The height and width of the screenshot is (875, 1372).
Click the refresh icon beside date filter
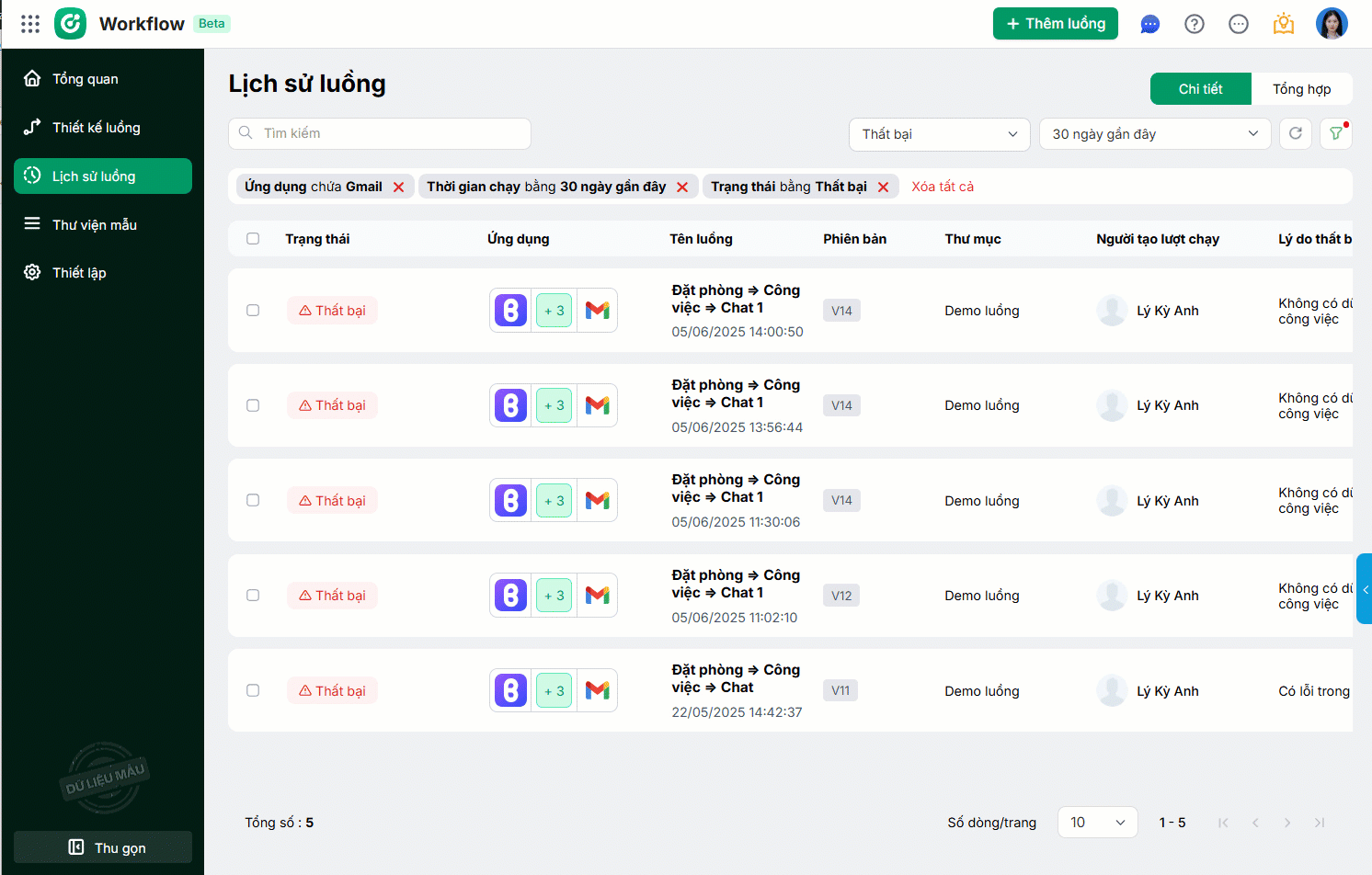[x=1295, y=133]
